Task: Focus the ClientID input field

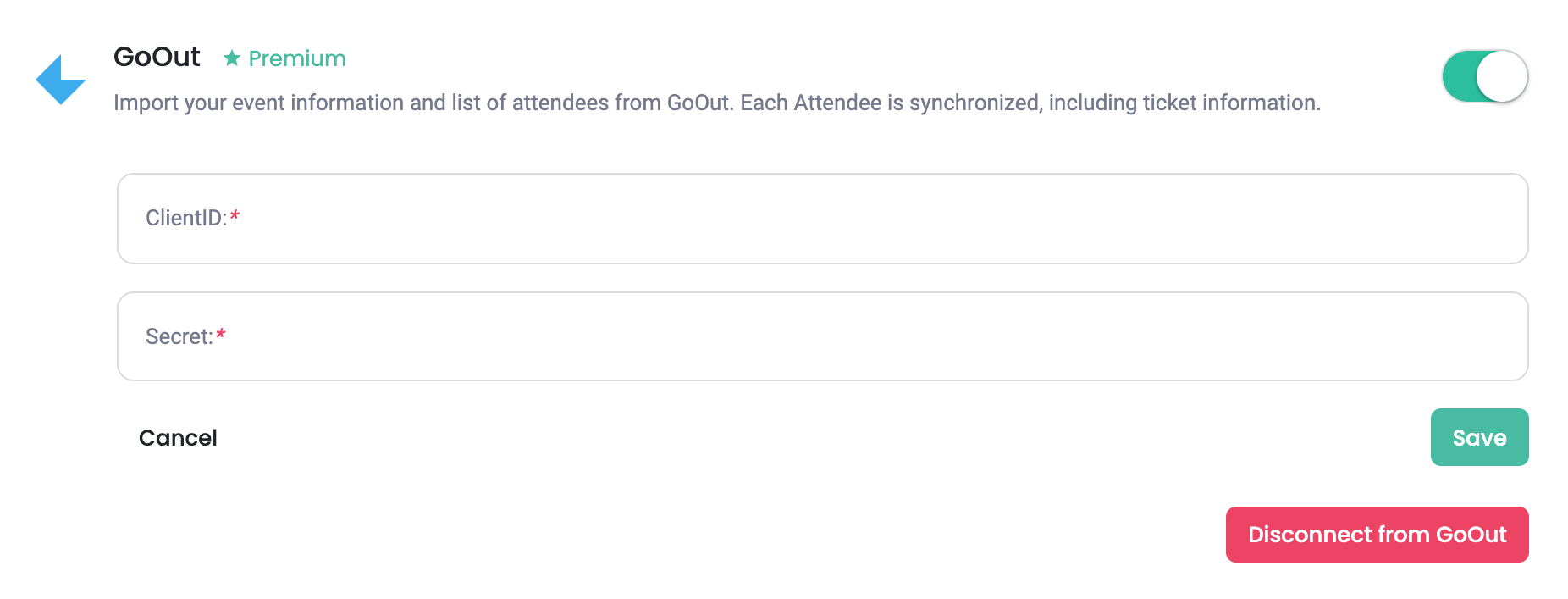Action: click(822, 219)
